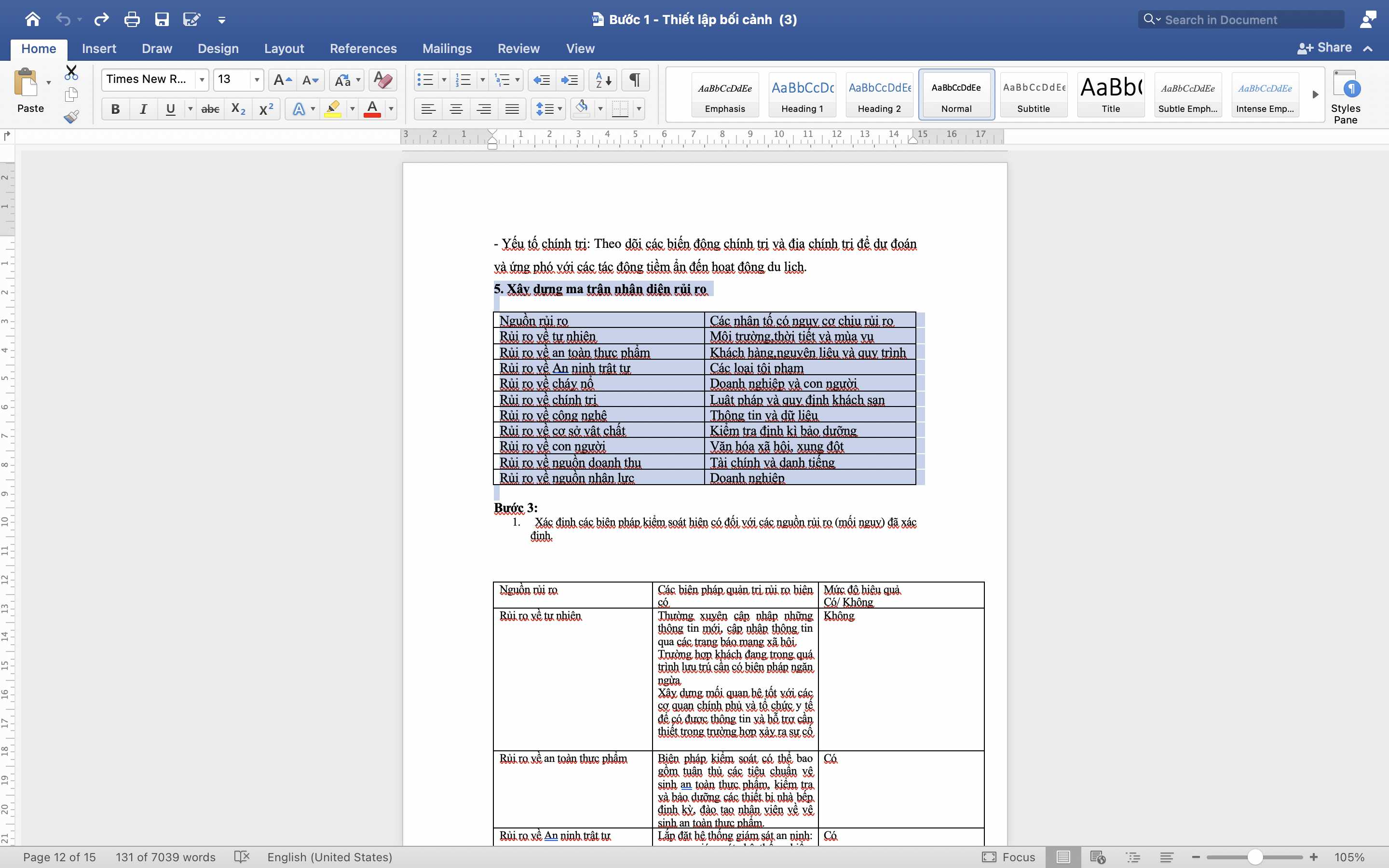Toggle italic formatting
This screenshot has height=868, width=1389.
(x=143, y=109)
